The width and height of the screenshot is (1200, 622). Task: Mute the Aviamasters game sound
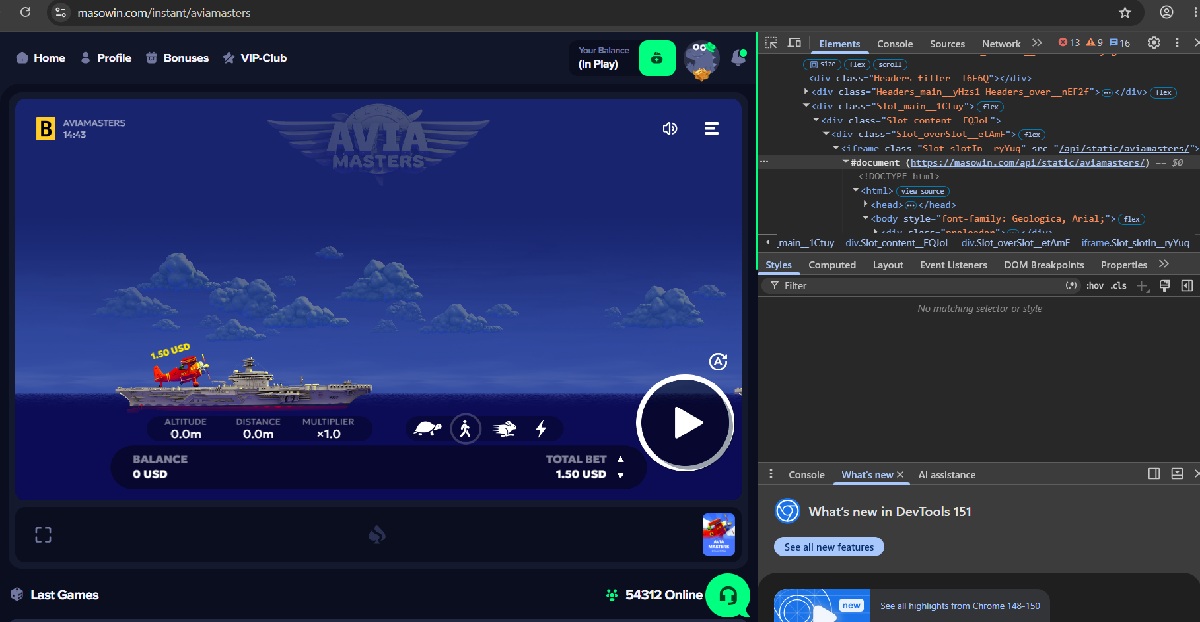[x=670, y=129]
